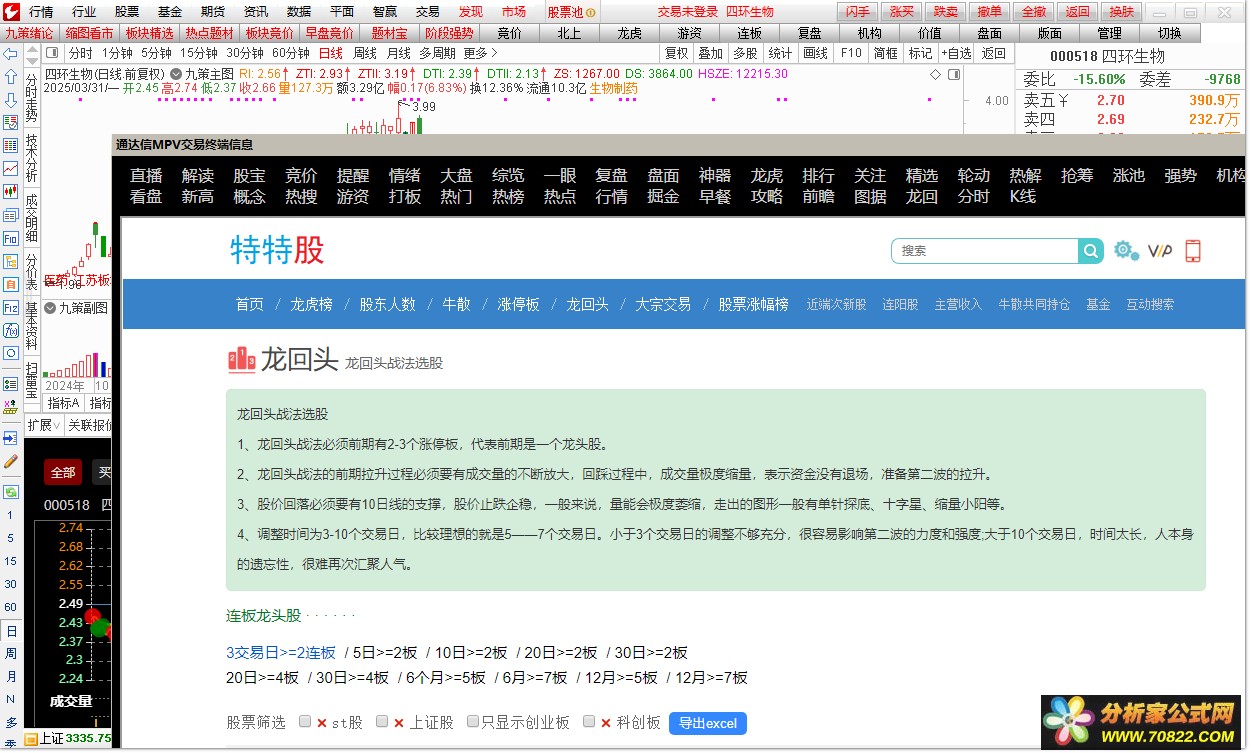1251x753 pixels.
Task: Click the F10 icon in left sidebar
Action: pos(10,238)
